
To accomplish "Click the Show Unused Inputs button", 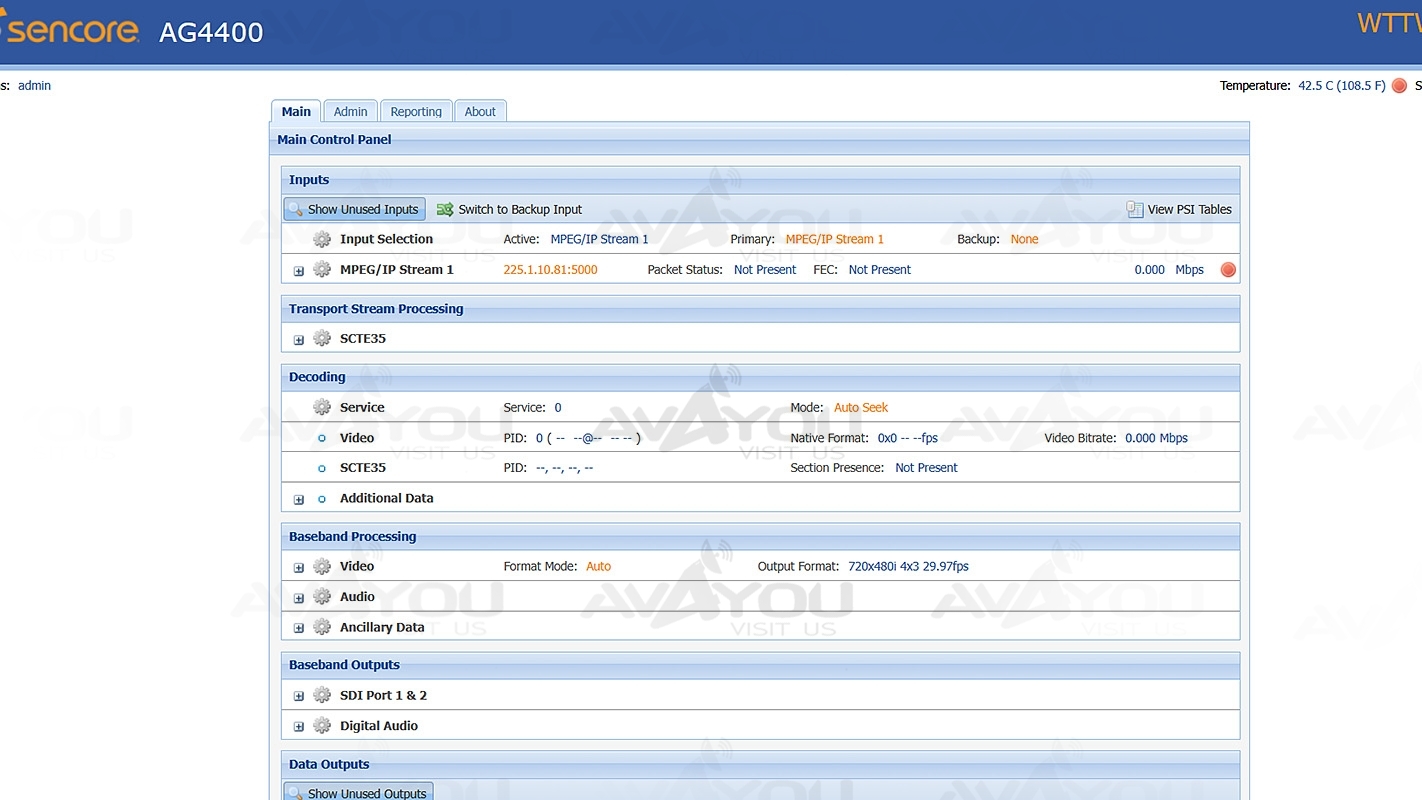I will (354, 209).
